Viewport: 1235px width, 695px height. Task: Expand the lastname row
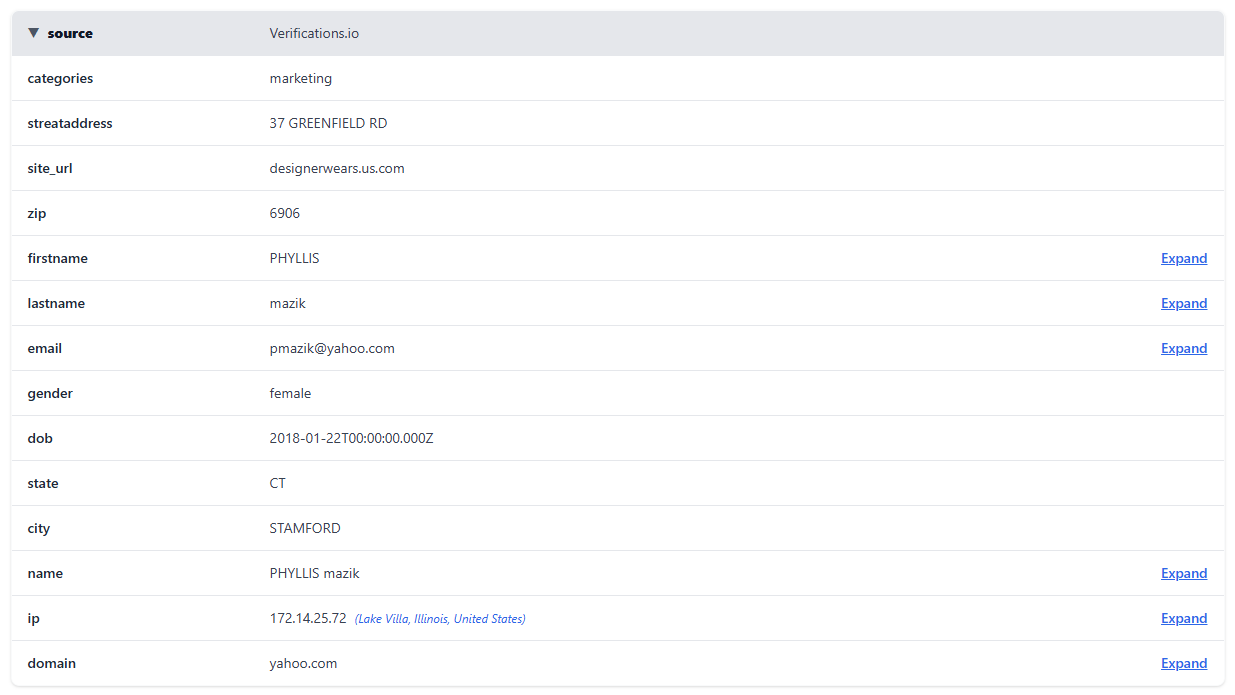tap(1183, 303)
